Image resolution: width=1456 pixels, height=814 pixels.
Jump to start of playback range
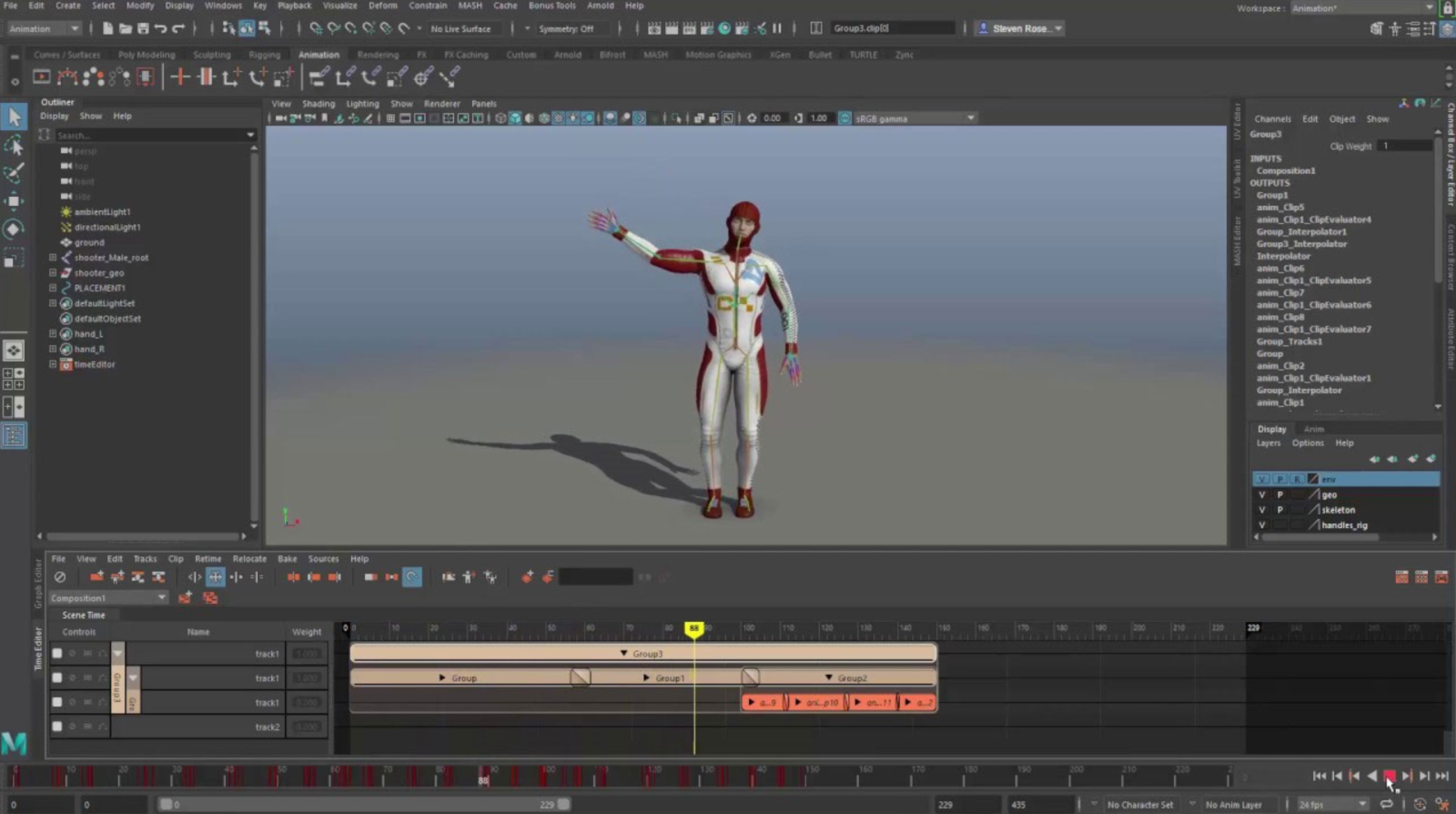pyautogui.click(x=1319, y=776)
